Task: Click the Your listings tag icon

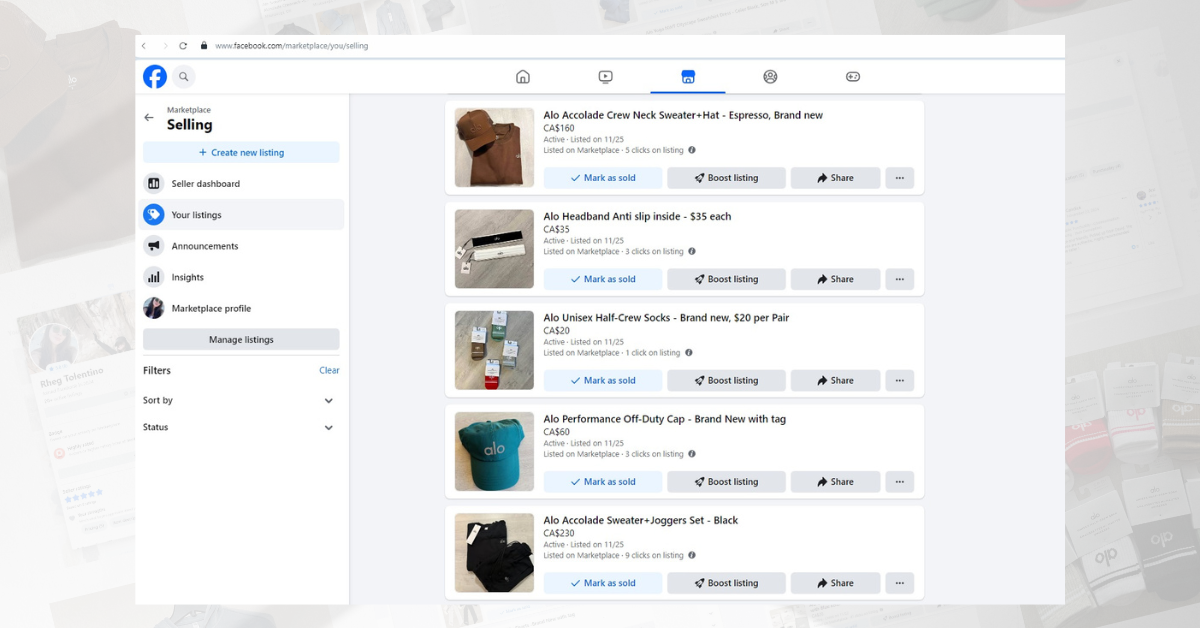Action: click(154, 215)
